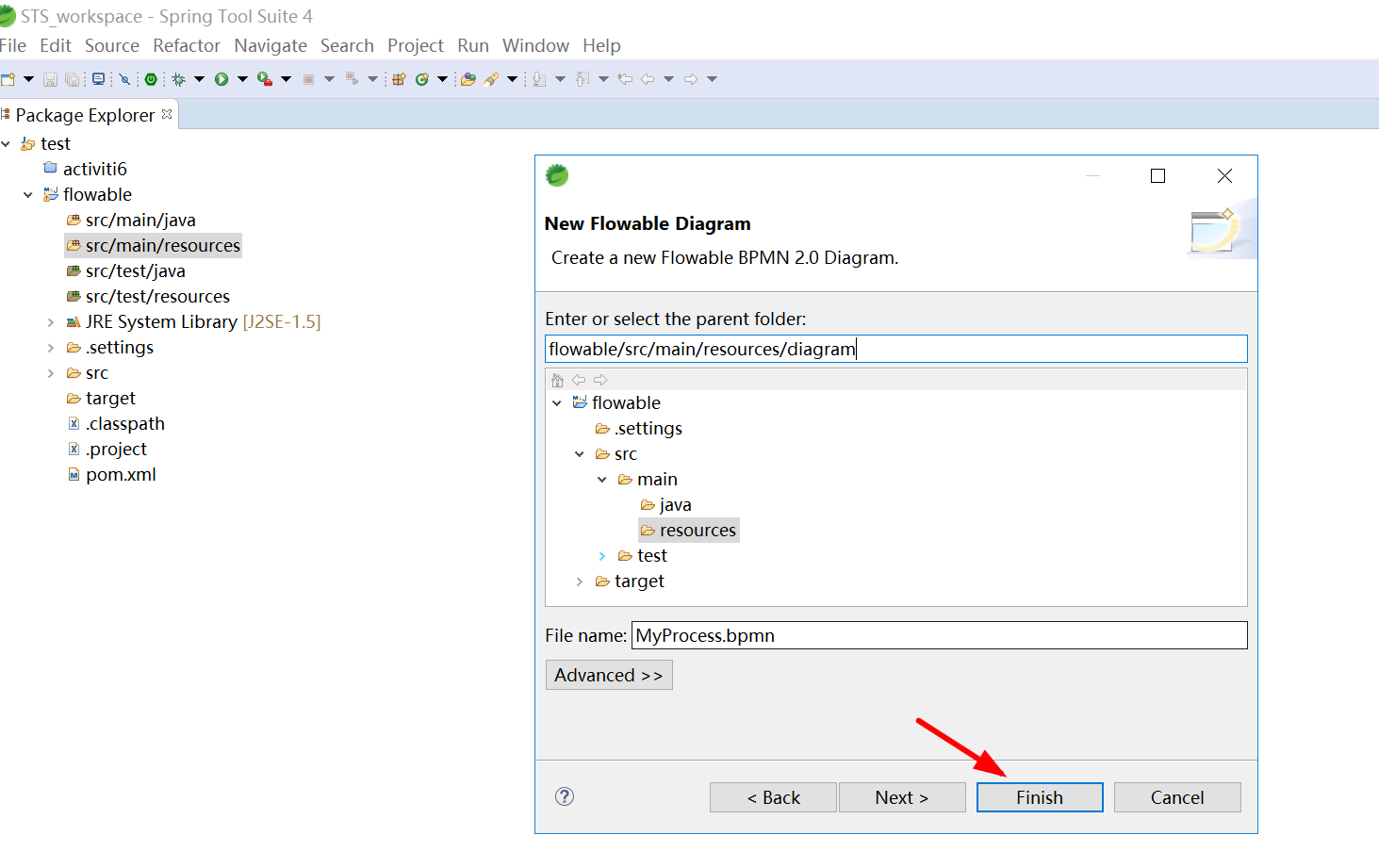Click the File name input field
The image size is (1379, 868).
[939, 635]
